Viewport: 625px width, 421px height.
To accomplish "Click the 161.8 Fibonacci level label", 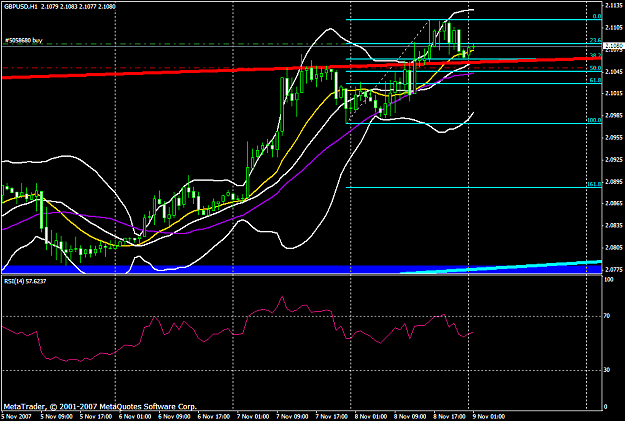I will pyautogui.click(x=594, y=184).
